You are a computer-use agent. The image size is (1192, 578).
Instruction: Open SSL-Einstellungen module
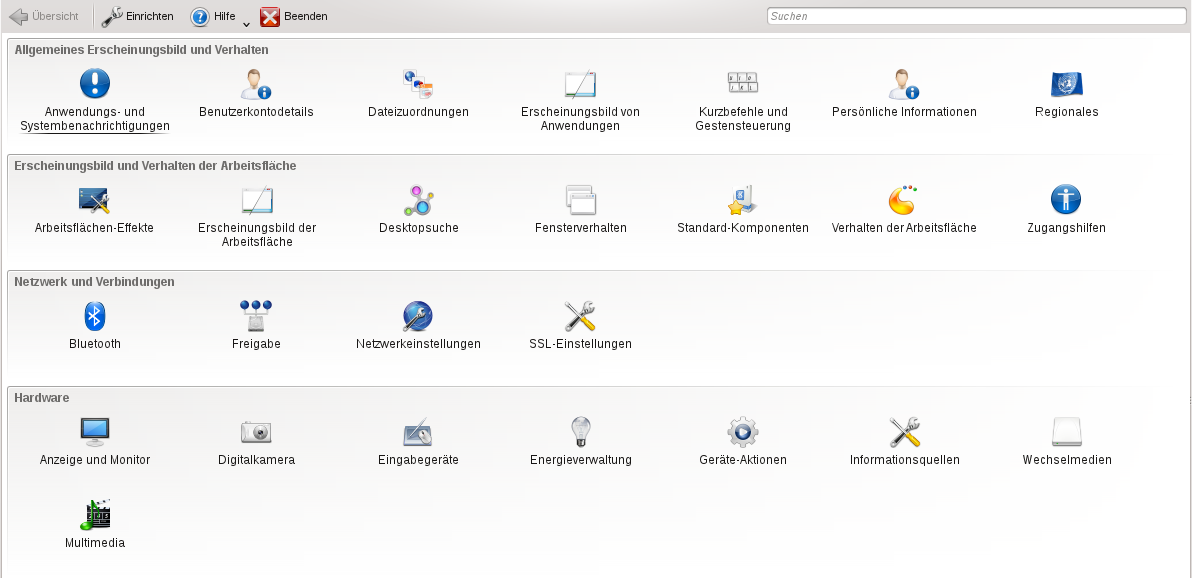(580, 317)
